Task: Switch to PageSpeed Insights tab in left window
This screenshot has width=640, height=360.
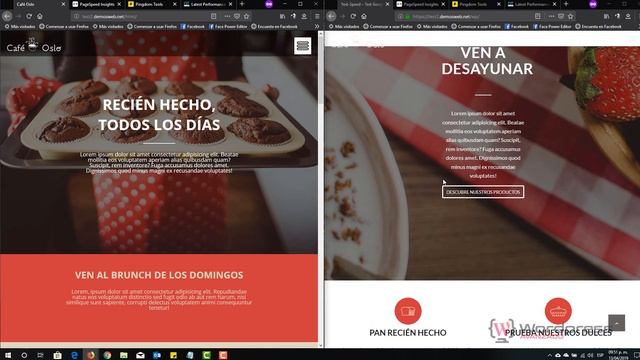Action: click(x=97, y=4)
